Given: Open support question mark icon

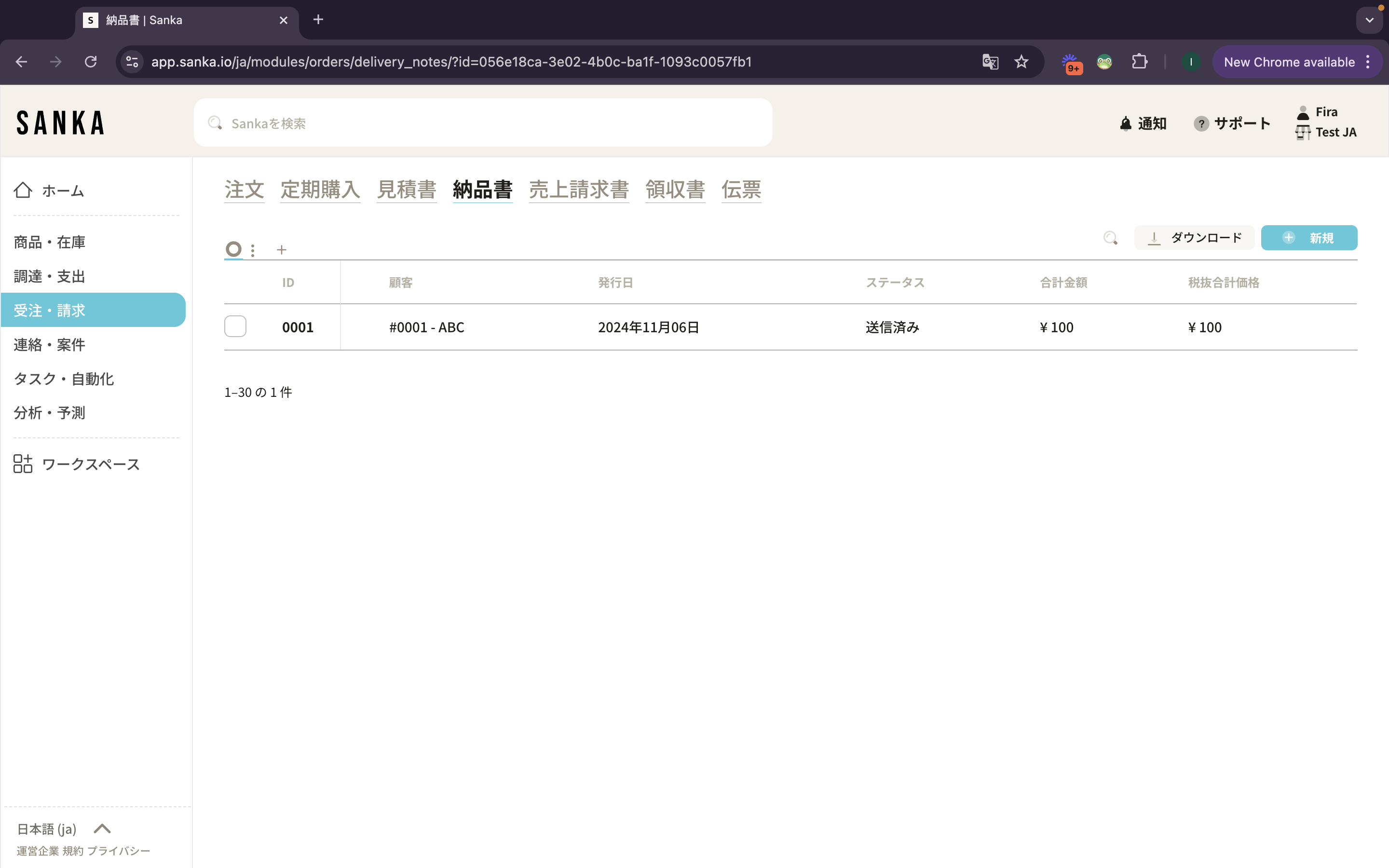Looking at the screenshot, I should [1201, 123].
